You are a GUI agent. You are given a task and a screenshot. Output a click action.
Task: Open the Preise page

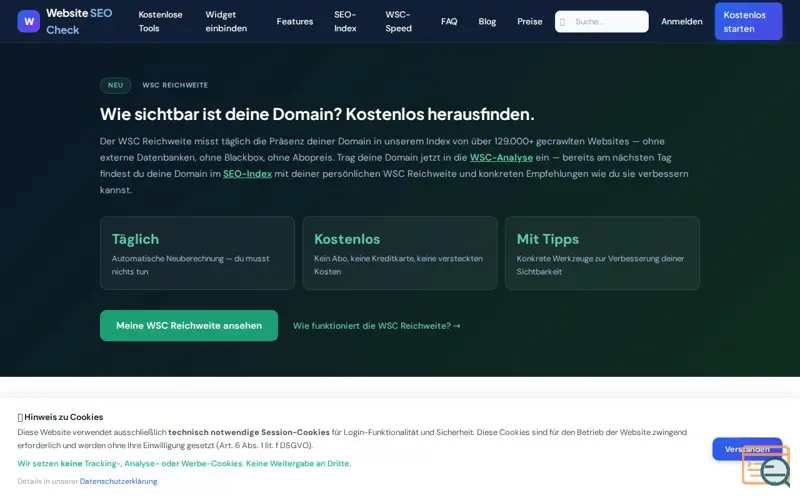[530, 21]
